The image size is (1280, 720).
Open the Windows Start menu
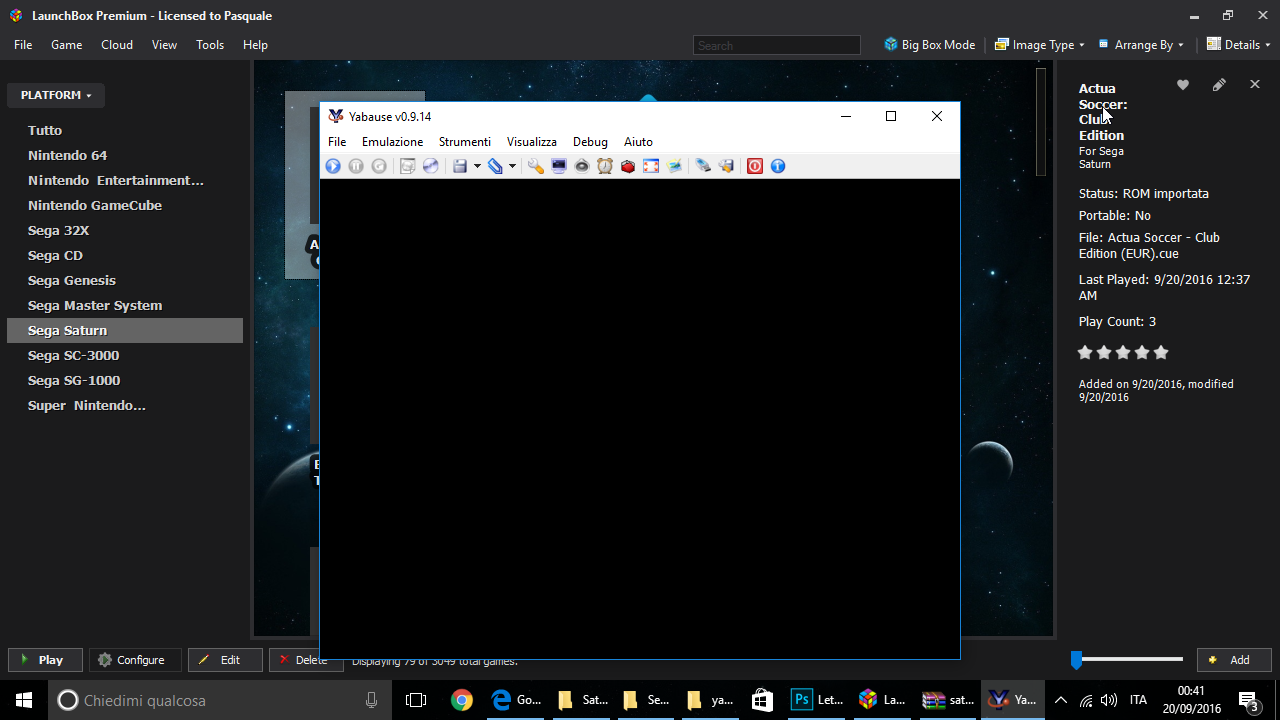click(24, 700)
